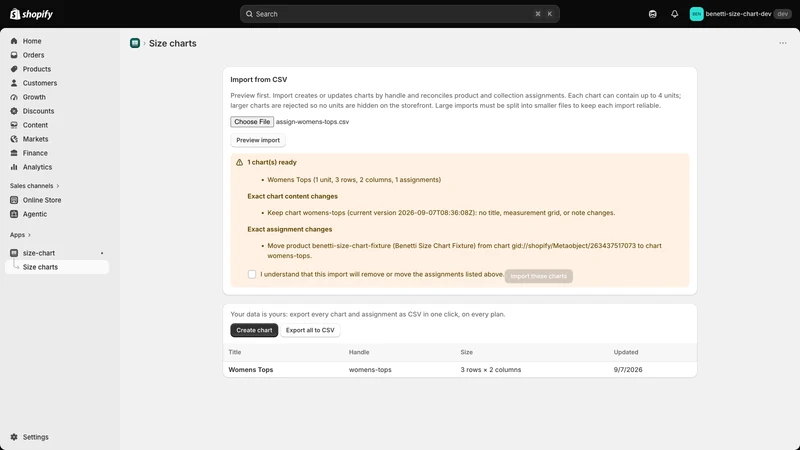Click the Settings gear icon

point(14,437)
